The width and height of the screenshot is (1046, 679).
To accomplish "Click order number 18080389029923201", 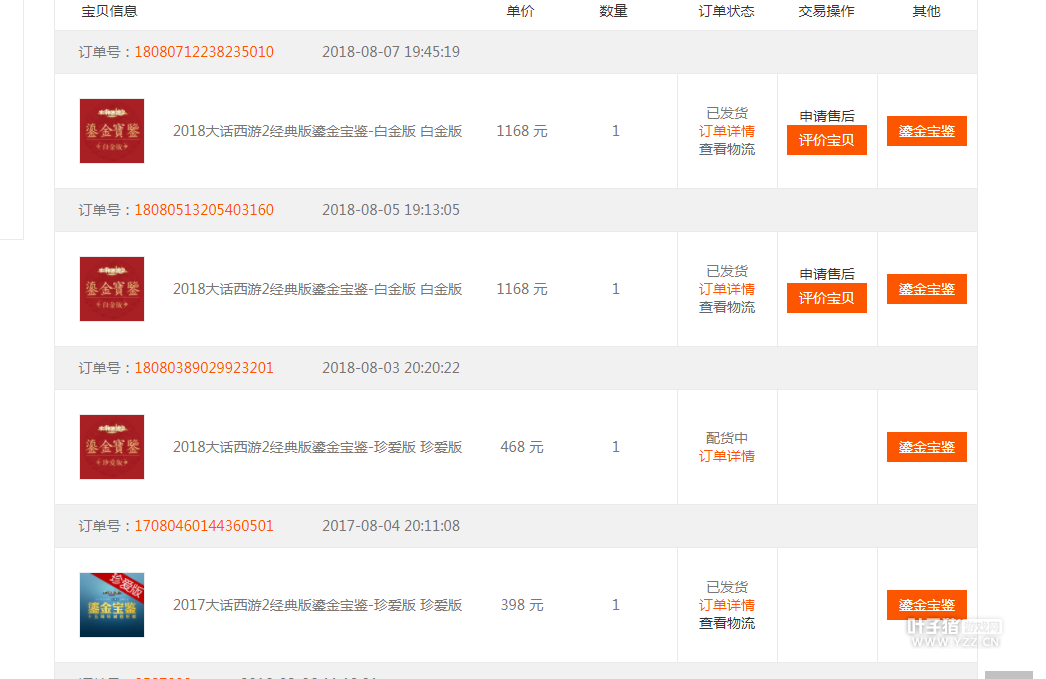I will click(x=204, y=368).
